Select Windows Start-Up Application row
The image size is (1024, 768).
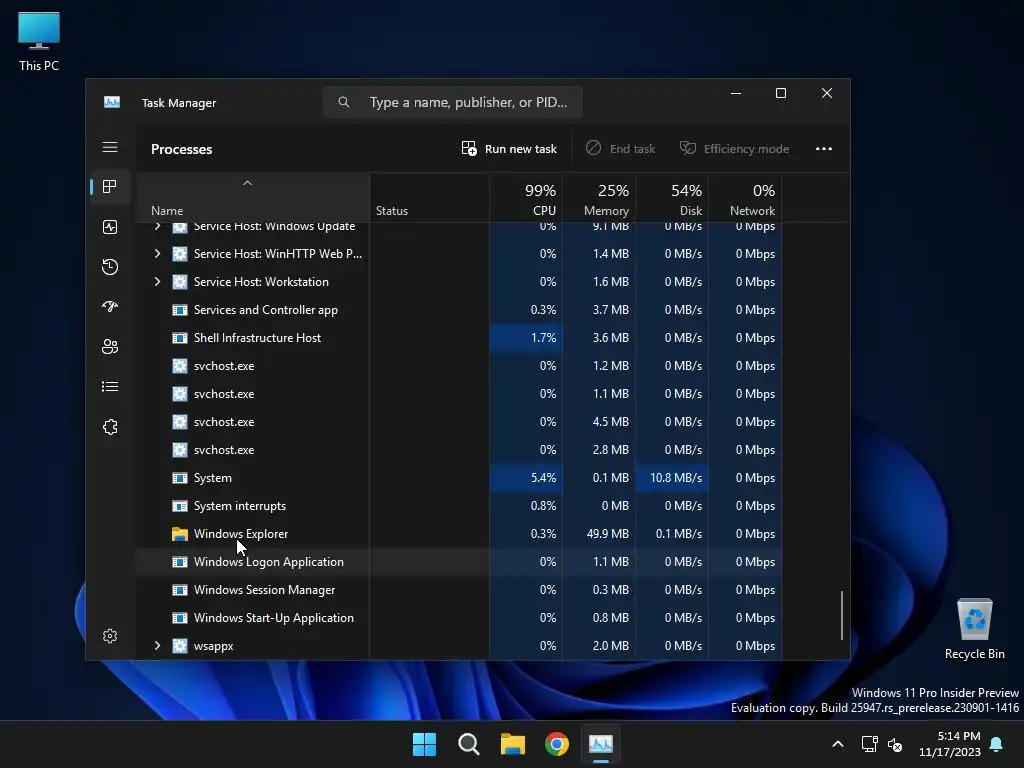click(459, 618)
